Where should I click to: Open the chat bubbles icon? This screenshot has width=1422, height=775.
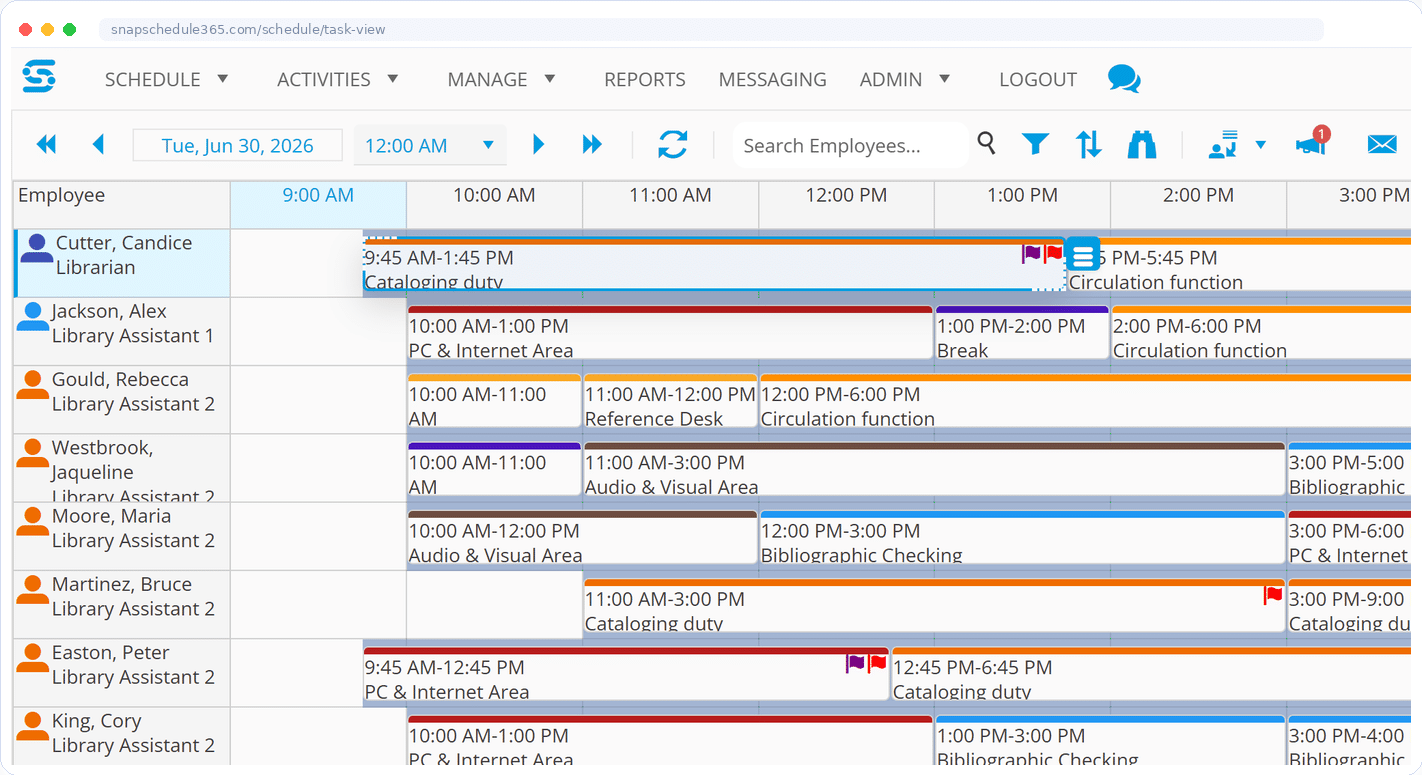coord(1124,79)
